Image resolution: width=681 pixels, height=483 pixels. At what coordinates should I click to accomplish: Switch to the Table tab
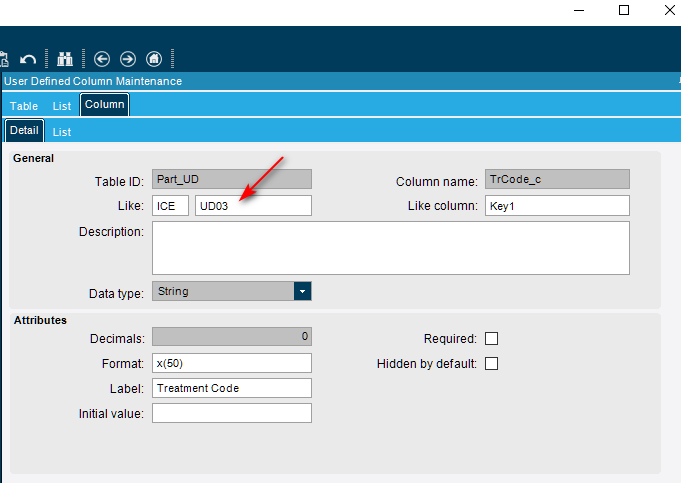click(24, 106)
